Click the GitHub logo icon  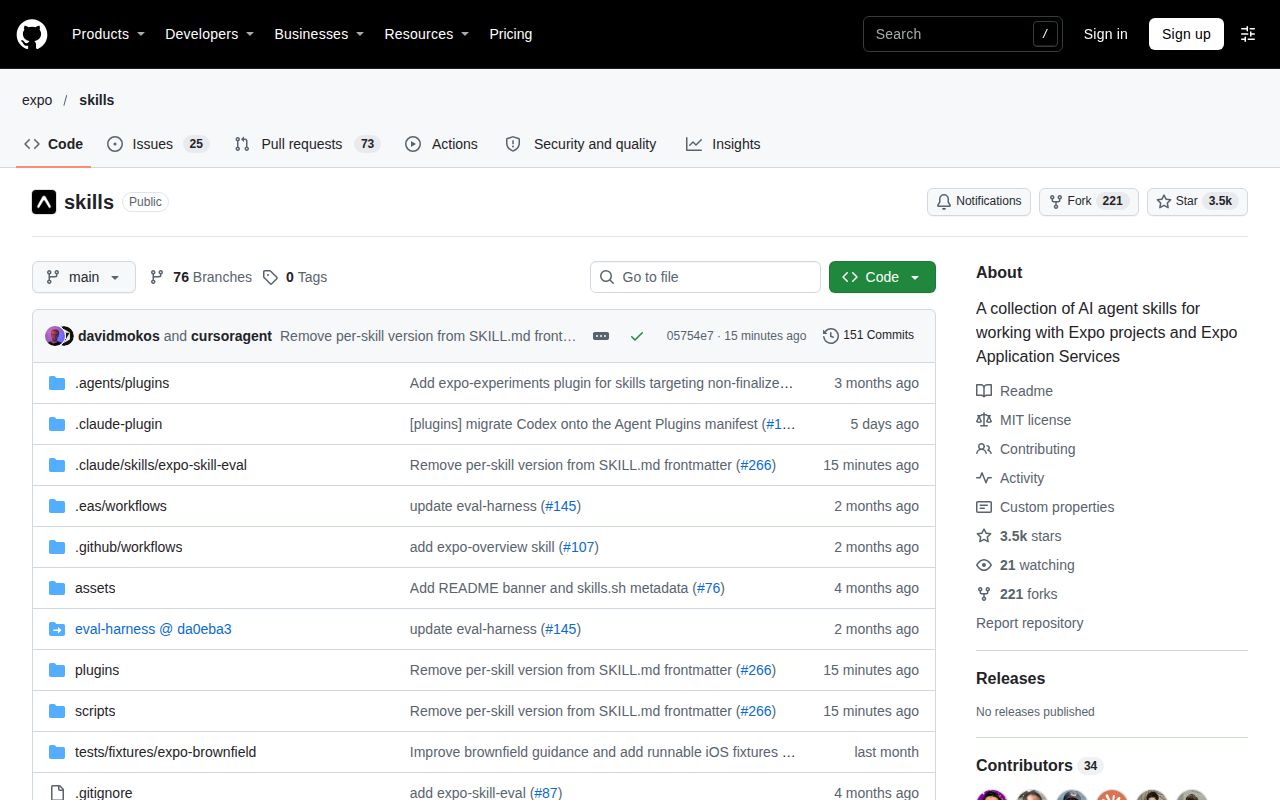tap(32, 34)
